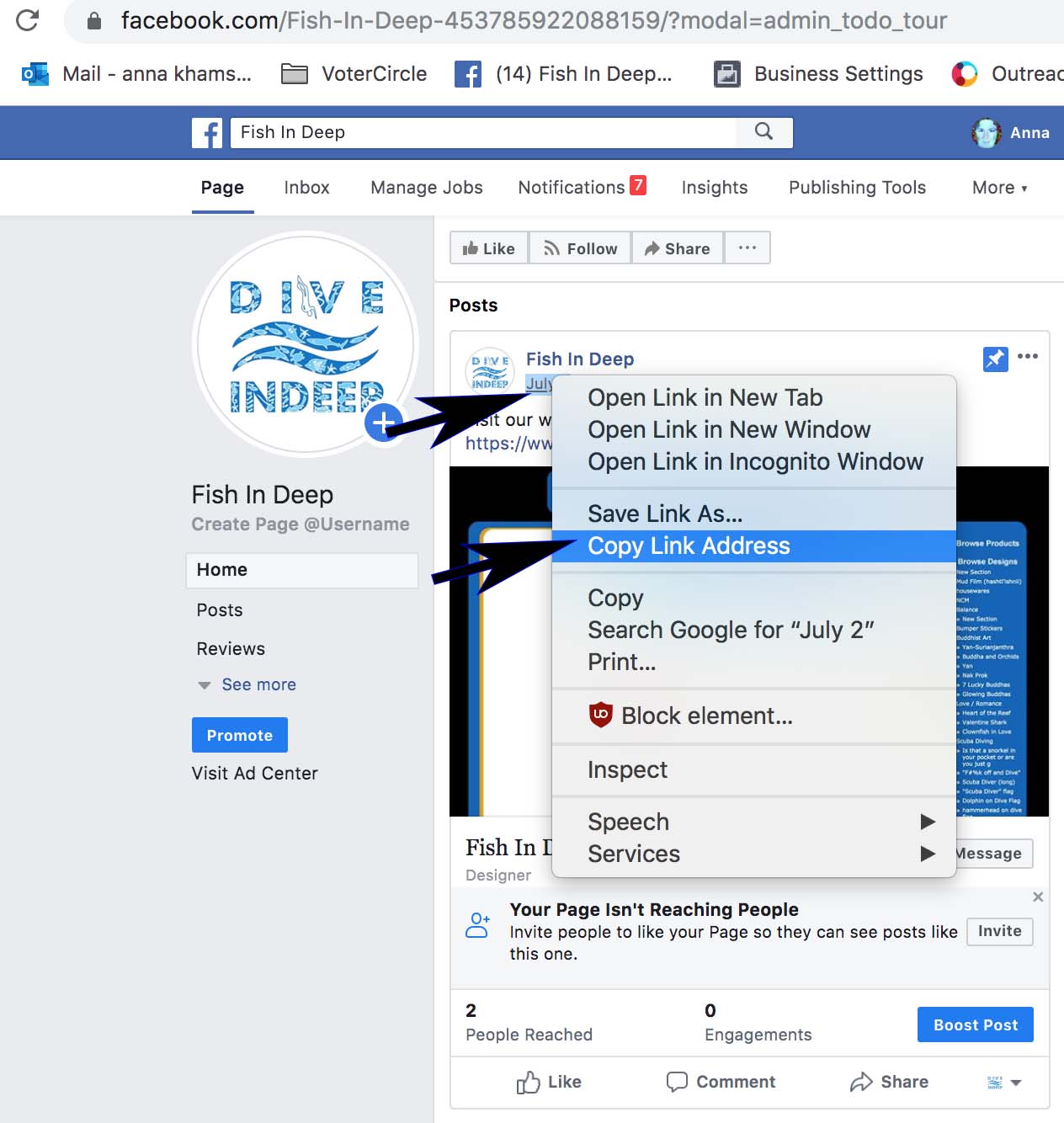The image size is (1064, 1123).
Task: Open the Mail - anna khams bookmark
Action: point(136,74)
